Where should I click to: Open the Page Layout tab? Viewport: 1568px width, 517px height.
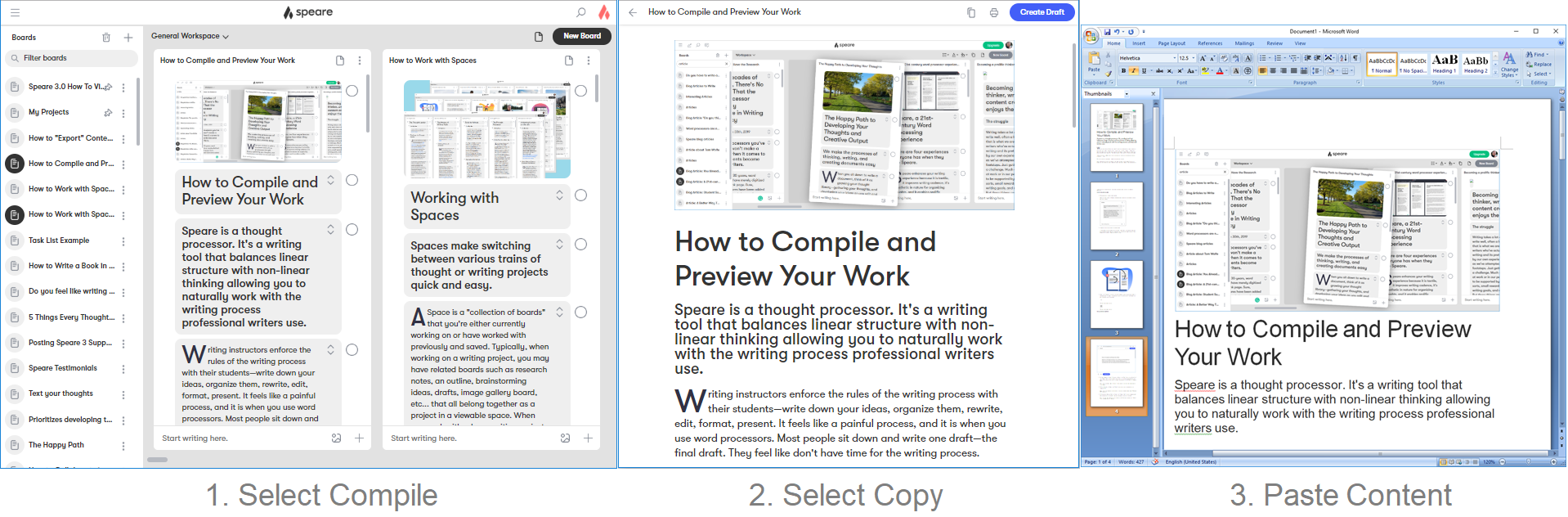pyautogui.click(x=1172, y=43)
